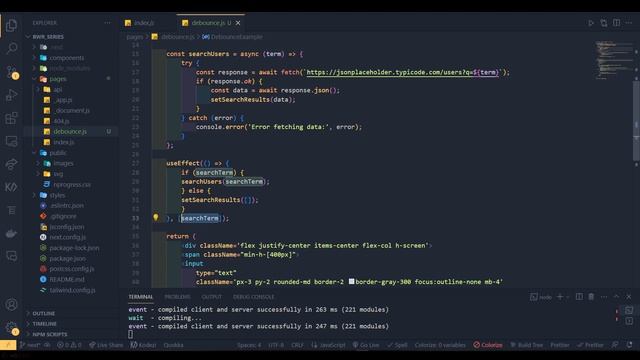Viewport: 640px width, 360px height.
Task: Click CRLF line ending in status bar
Action: pos(297,345)
